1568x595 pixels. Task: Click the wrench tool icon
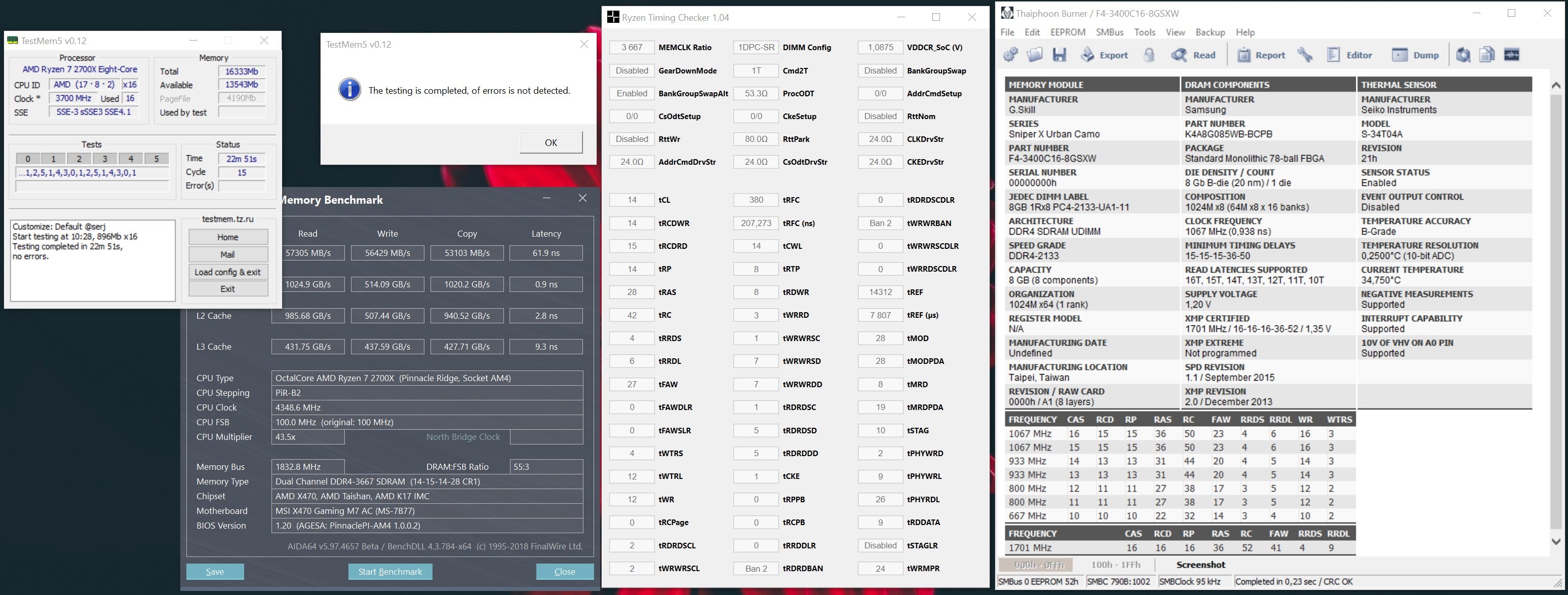tap(1305, 55)
